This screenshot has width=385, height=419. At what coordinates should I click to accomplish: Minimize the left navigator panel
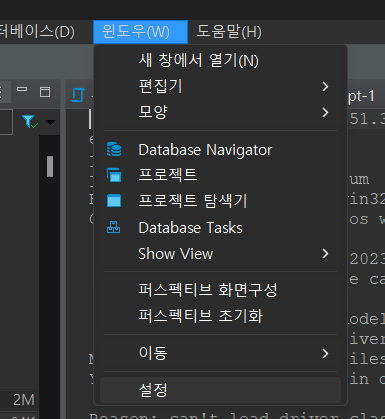pyautogui.click(x=22, y=89)
